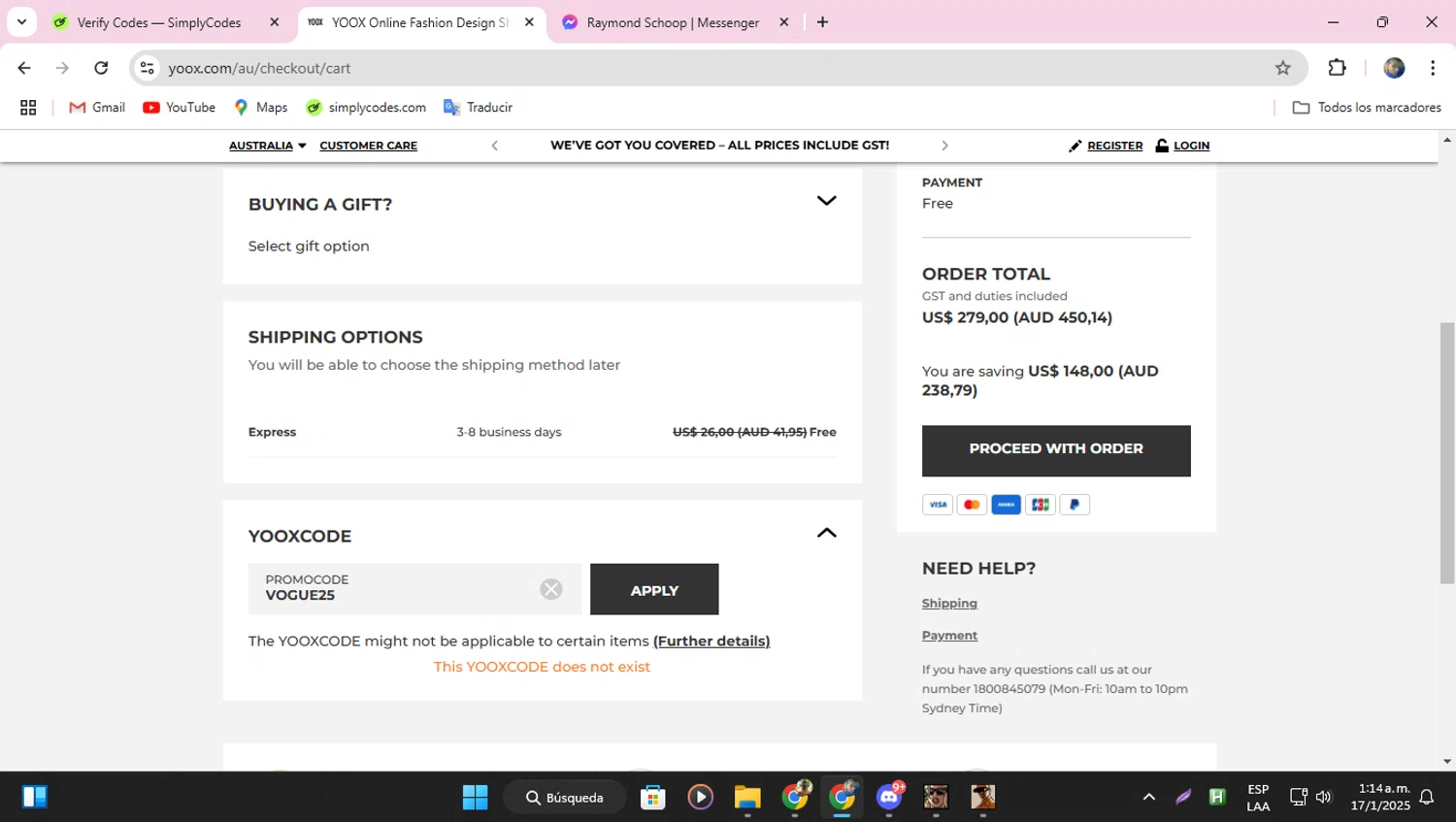This screenshot has height=822, width=1456.
Task: Reload the current page
Action: (101, 68)
